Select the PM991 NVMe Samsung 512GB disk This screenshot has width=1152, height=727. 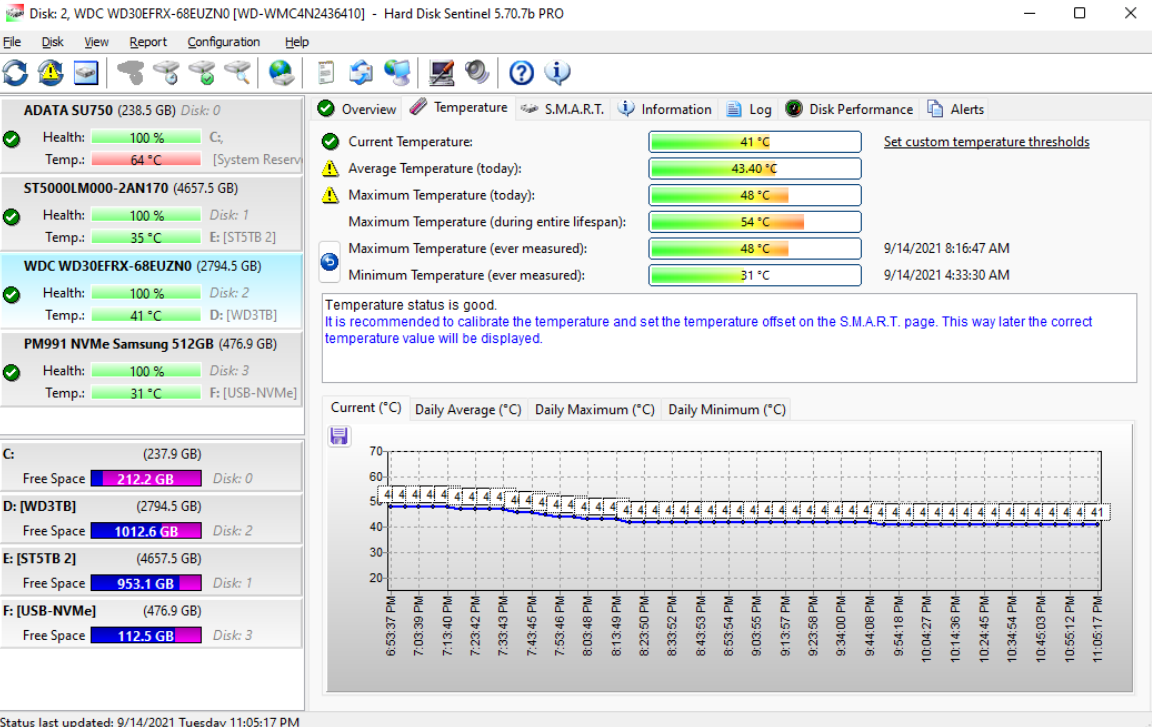(151, 369)
